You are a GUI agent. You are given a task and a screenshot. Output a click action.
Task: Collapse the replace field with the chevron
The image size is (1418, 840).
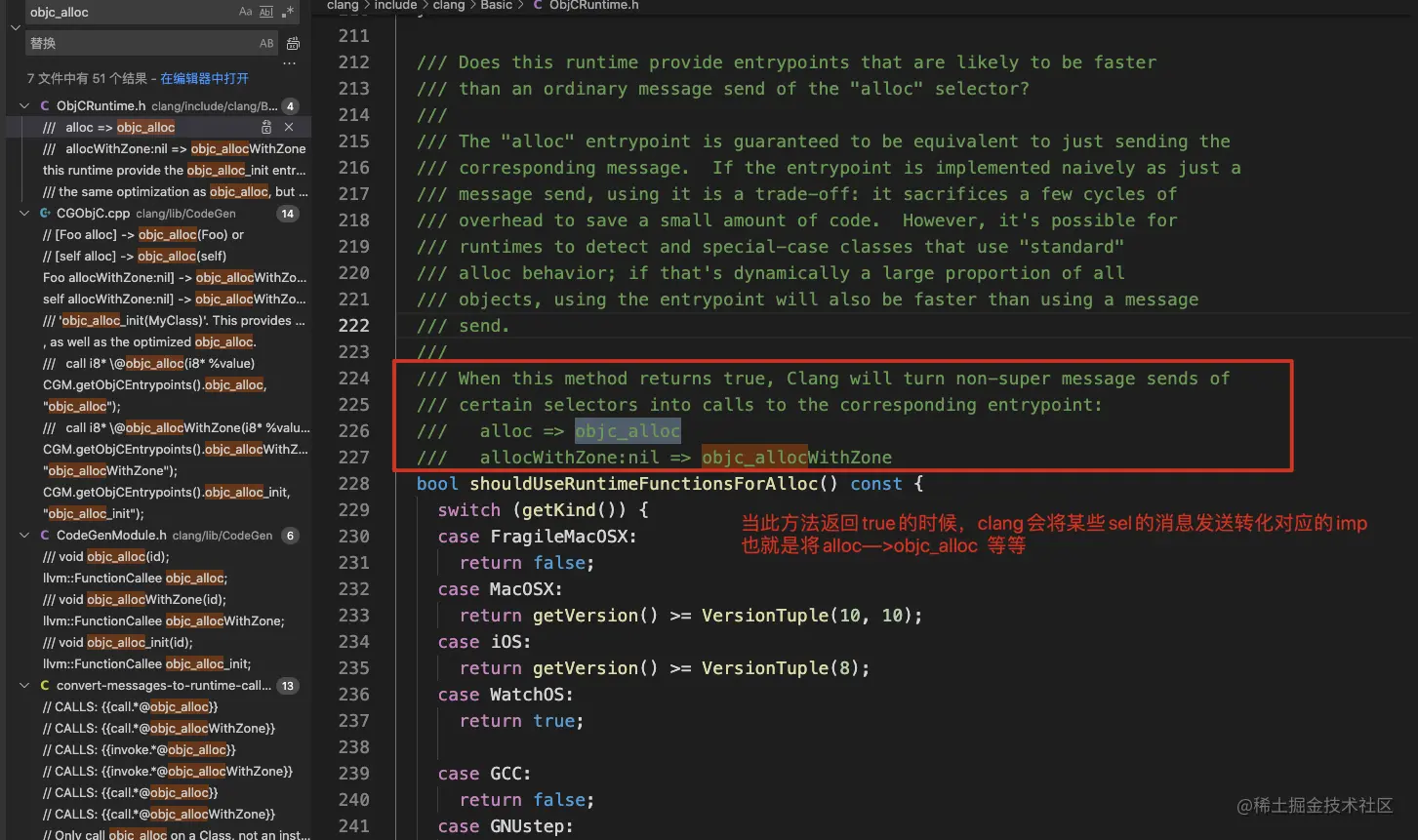point(15,27)
